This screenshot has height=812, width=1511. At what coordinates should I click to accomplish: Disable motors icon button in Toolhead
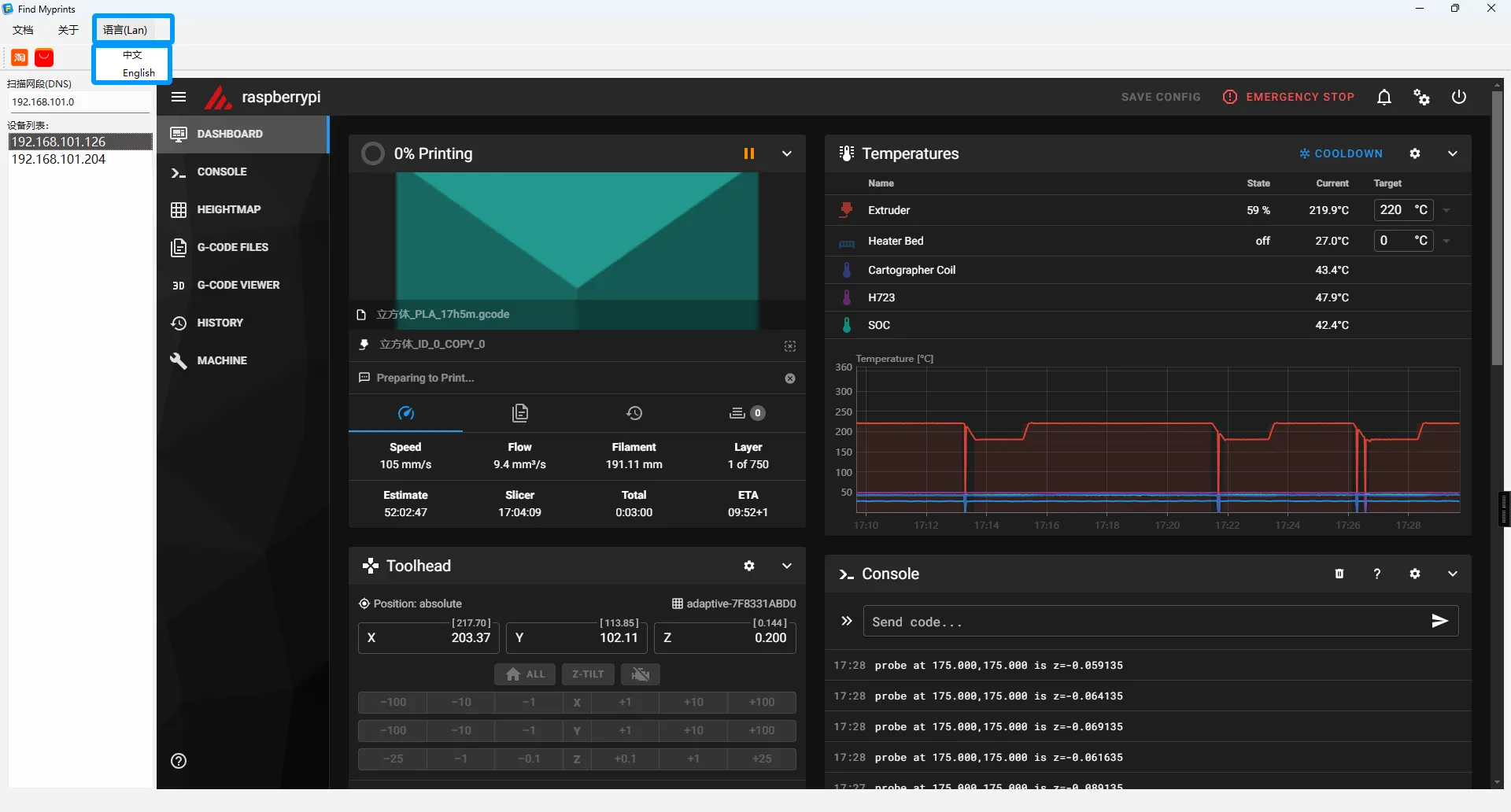point(640,674)
